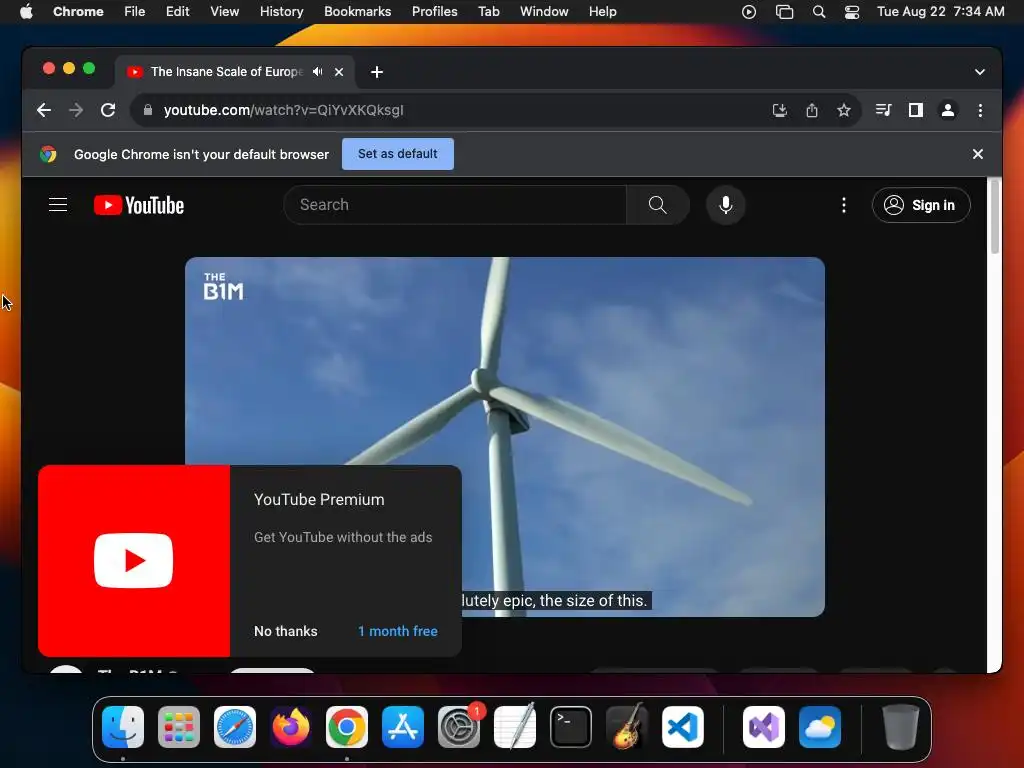Click the page vertical scrollbar
This screenshot has width=1024, height=768.
coord(995,216)
